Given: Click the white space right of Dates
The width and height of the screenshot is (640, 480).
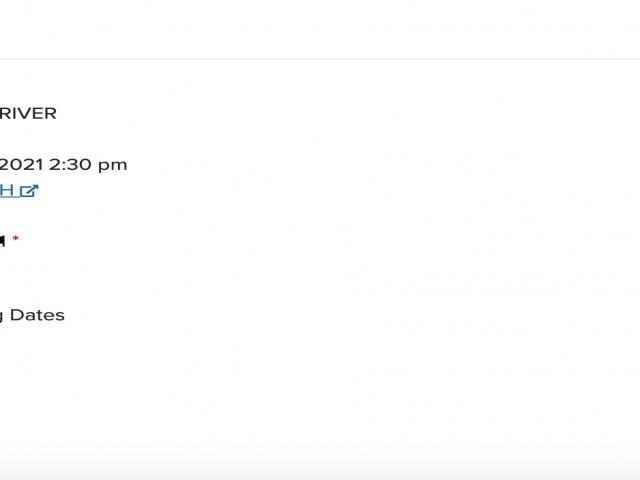Looking at the screenshot, I should (x=300, y=315).
